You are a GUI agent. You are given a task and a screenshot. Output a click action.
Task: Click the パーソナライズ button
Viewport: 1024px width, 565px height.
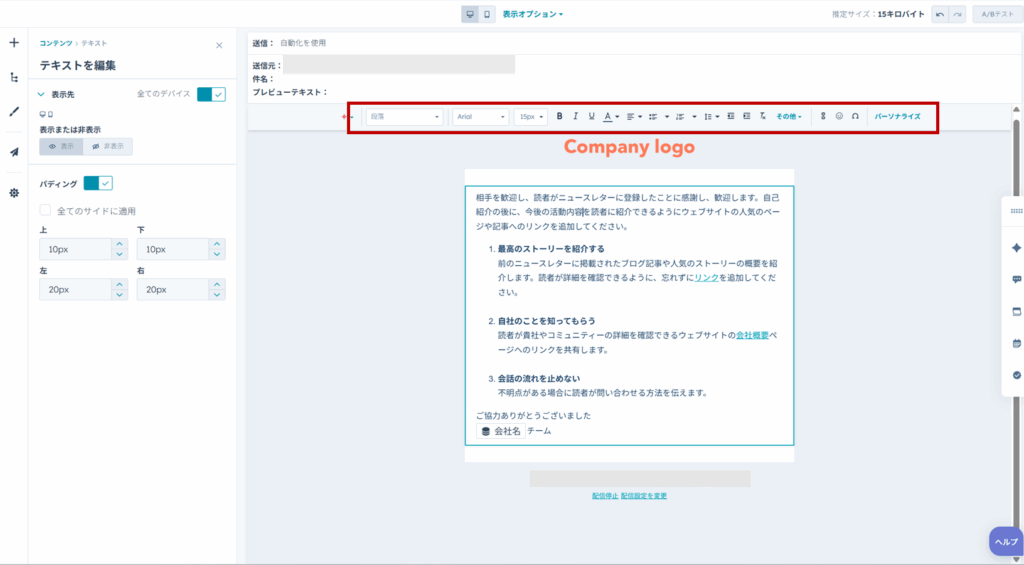tap(897, 117)
